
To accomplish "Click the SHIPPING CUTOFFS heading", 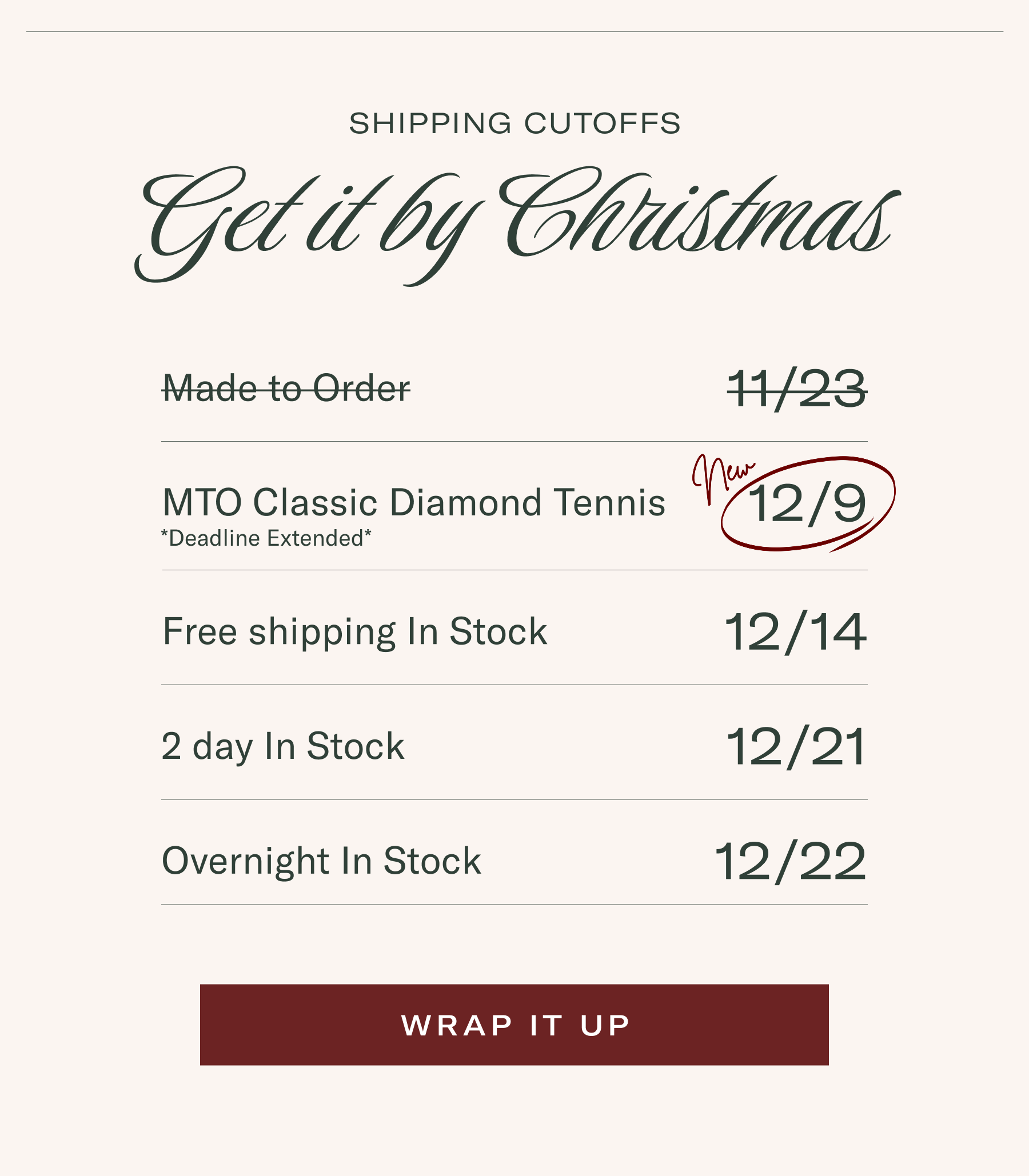I will [514, 123].
